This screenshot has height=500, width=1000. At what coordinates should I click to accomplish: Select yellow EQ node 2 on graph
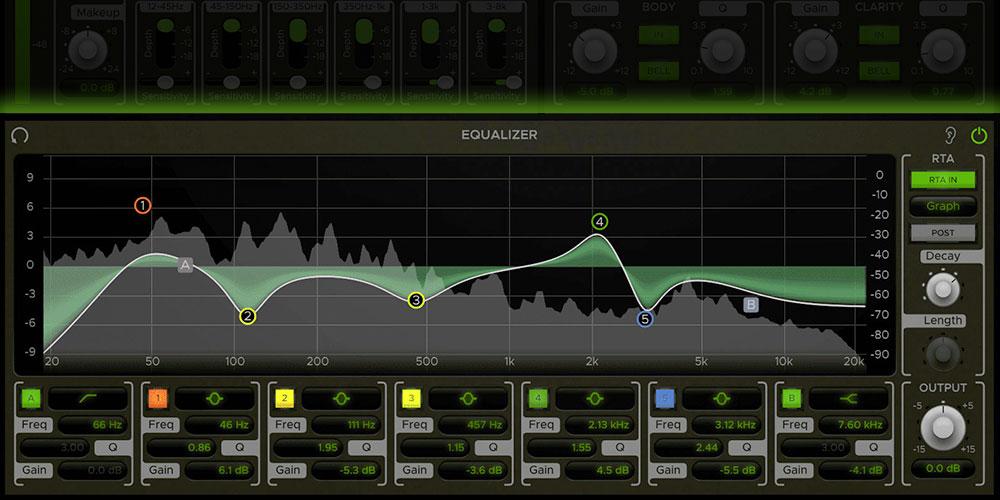pos(247,316)
